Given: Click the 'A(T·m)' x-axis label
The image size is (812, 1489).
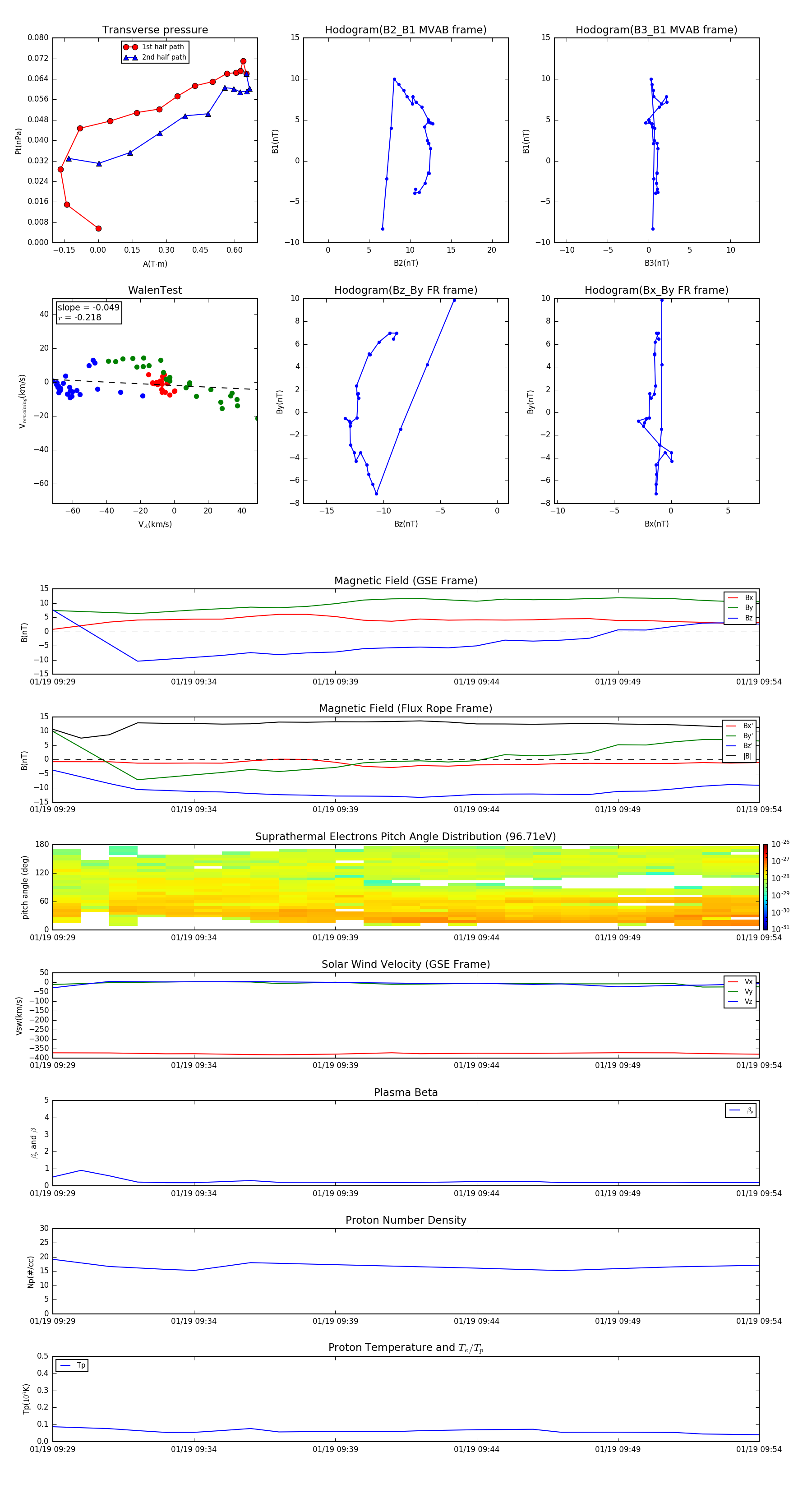Looking at the screenshot, I should click(155, 264).
